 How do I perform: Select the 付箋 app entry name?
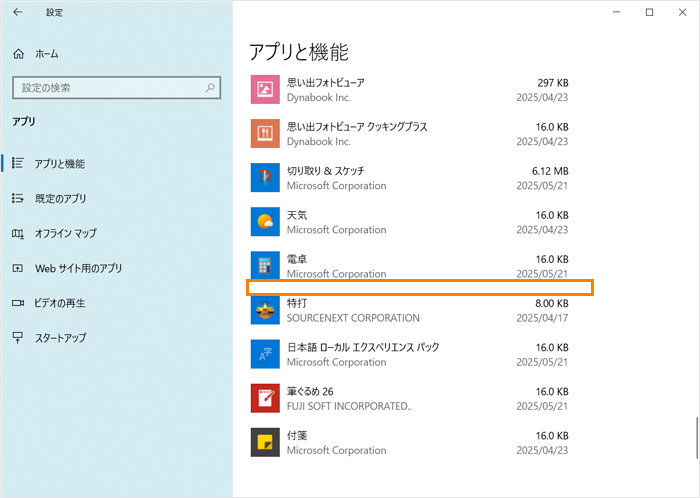click(297, 436)
